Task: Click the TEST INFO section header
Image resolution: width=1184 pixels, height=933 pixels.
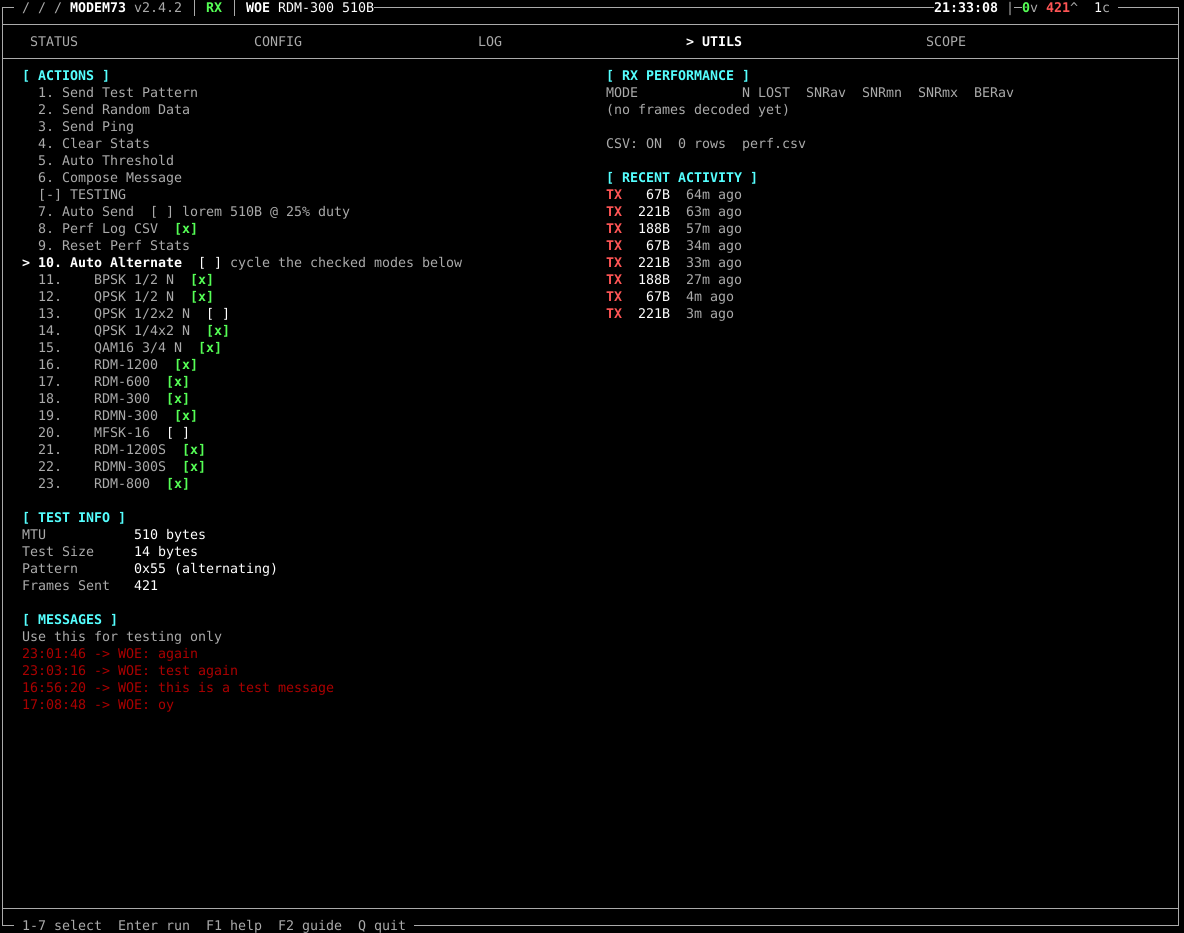Action: [74, 518]
